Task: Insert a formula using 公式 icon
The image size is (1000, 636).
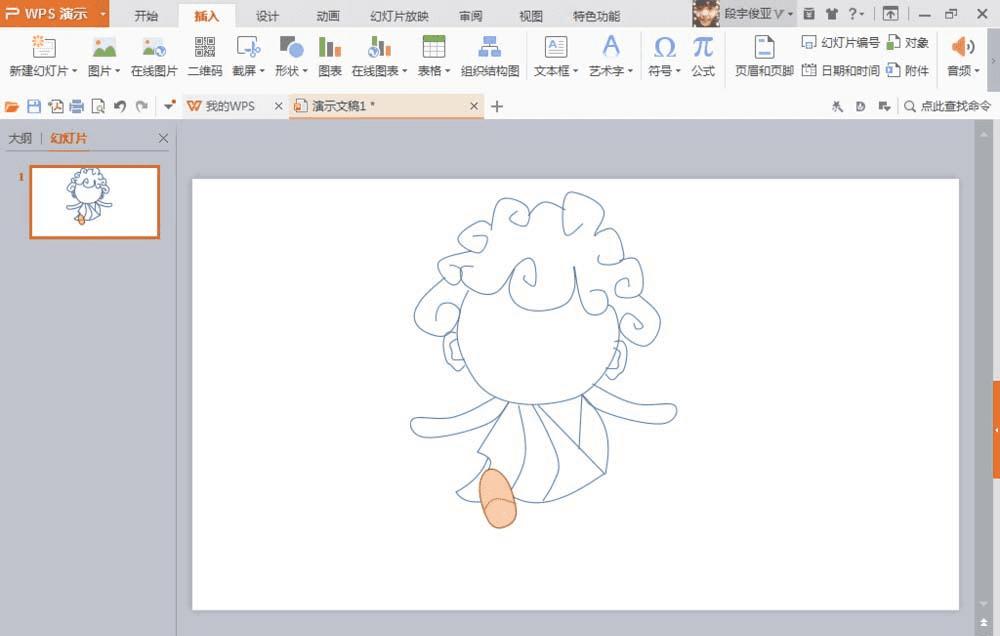Action: click(703, 47)
